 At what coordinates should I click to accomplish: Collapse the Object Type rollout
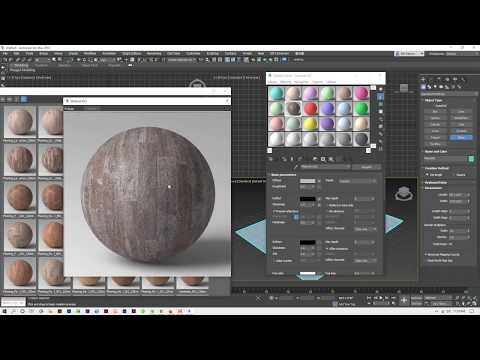pos(433,100)
